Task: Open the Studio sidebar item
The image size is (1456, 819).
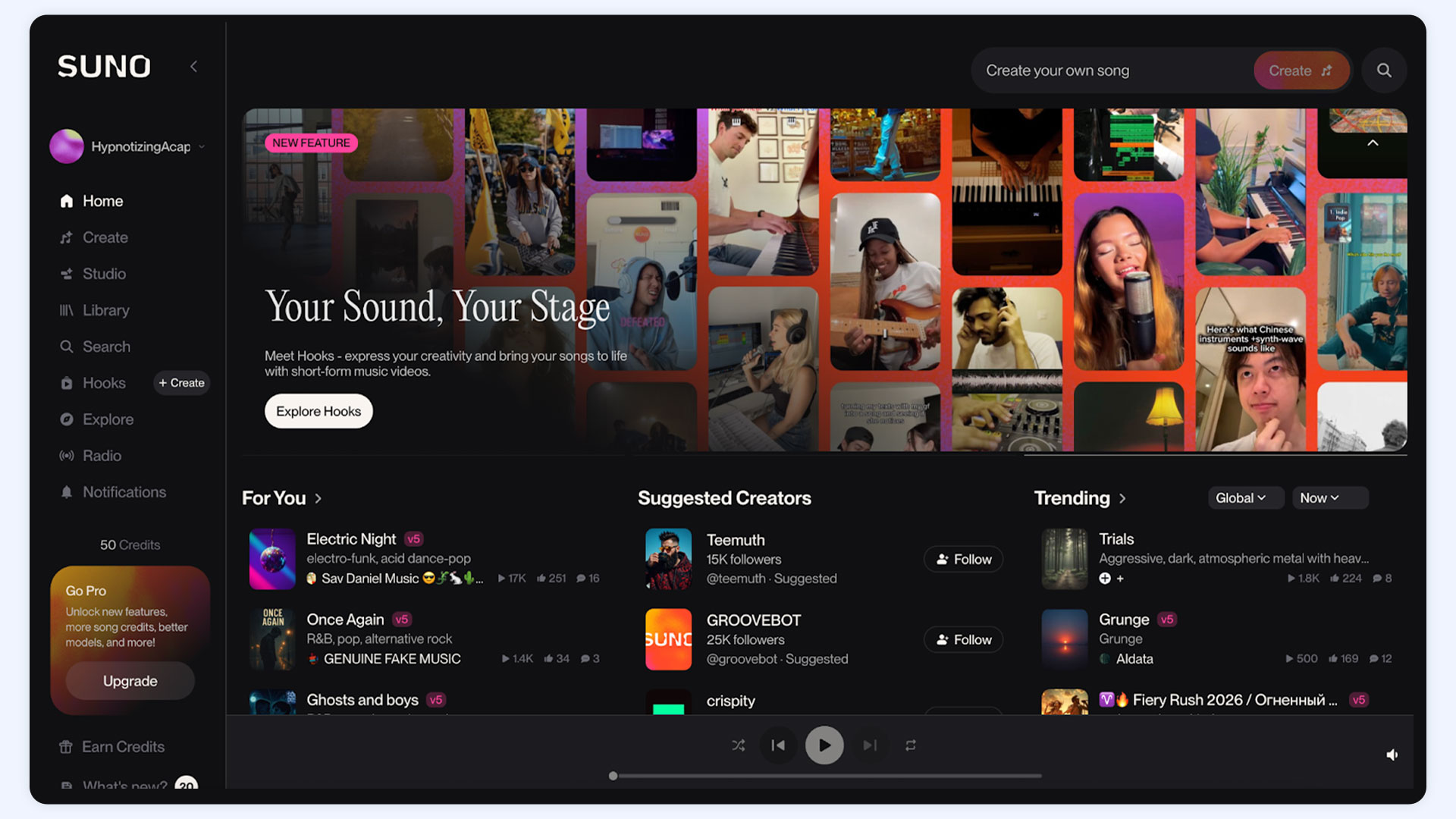Action: pyautogui.click(x=104, y=274)
